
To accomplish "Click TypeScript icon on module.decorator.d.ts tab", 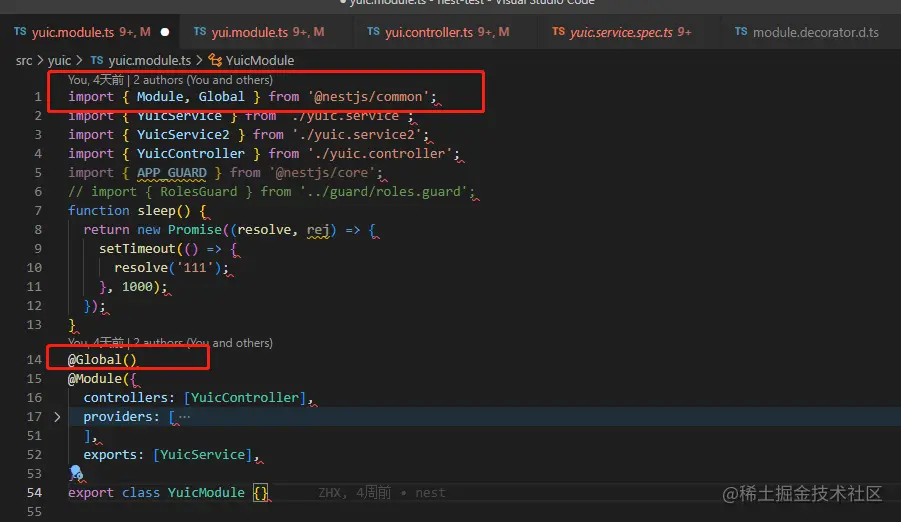I will click(741, 31).
